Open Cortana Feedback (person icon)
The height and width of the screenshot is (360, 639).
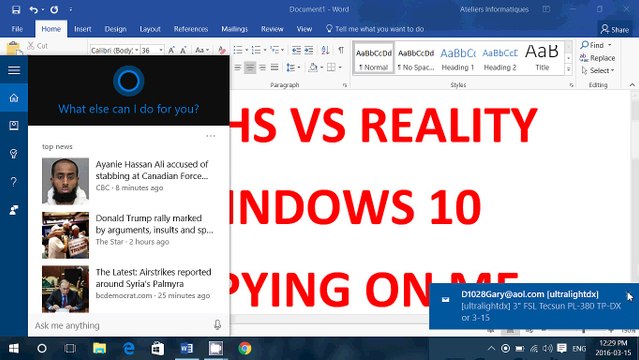[x=14, y=210]
